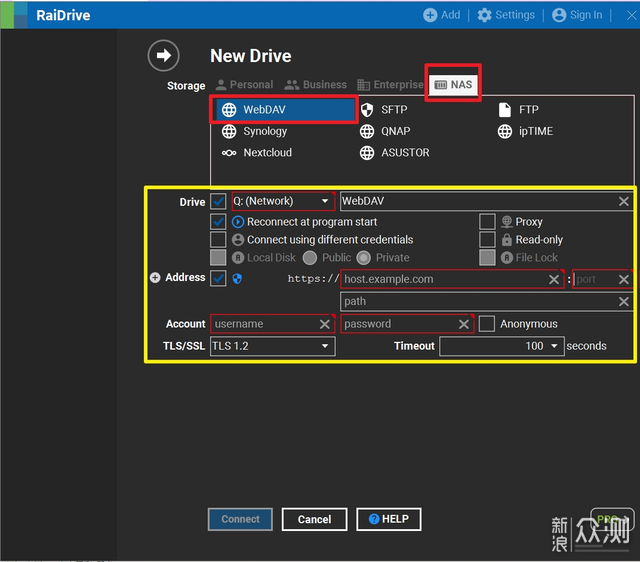The width and height of the screenshot is (640, 562).
Task: Switch to Personal storage tab
Action: click(x=244, y=84)
